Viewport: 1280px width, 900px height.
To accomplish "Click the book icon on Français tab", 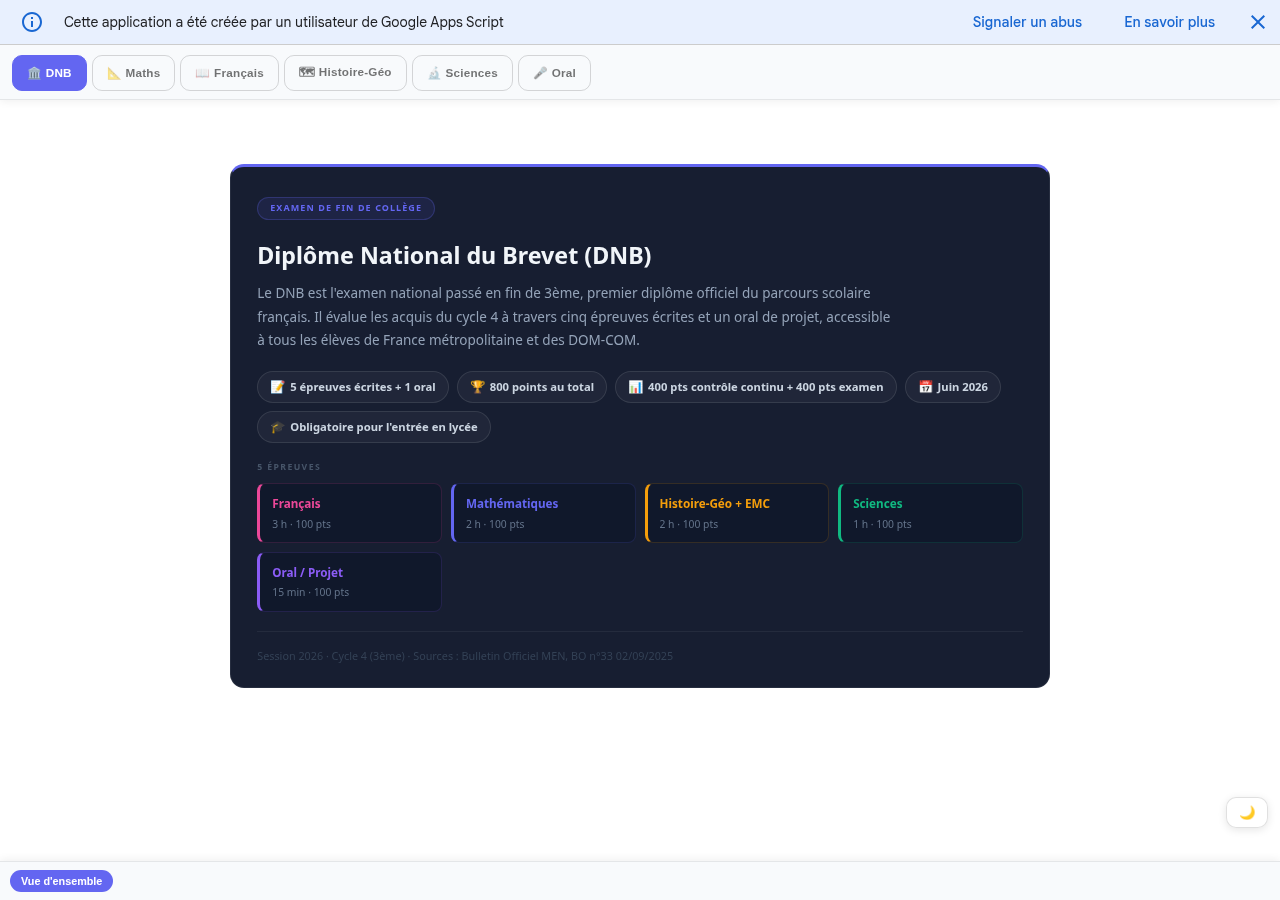I will (202, 73).
